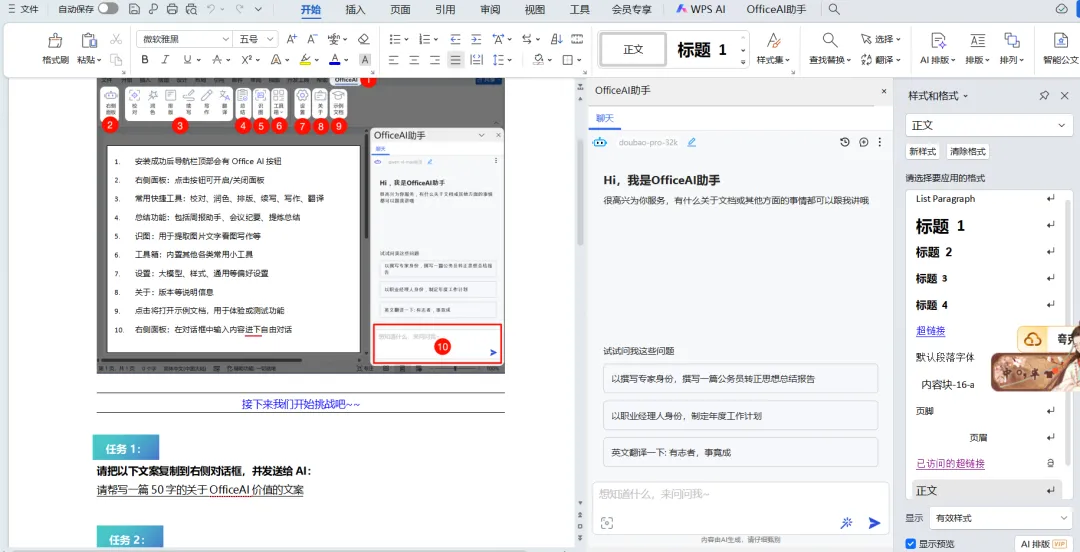Click the New Style (新样式) button
1080x552 pixels.
(x=923, y=152)
